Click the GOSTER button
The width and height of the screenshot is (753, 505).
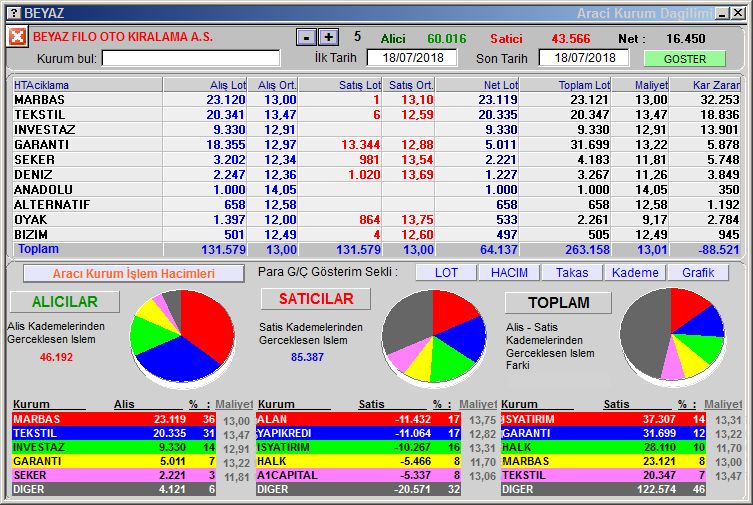click(685, 59)
